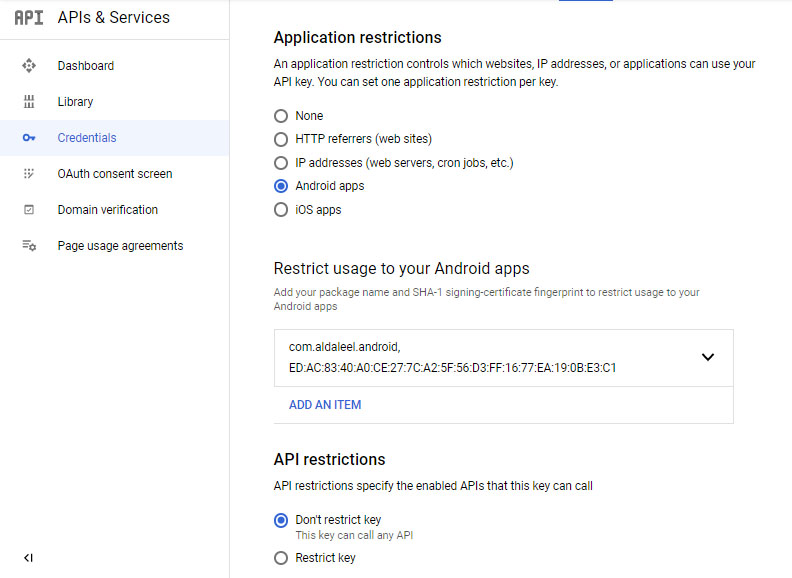This screenshot has height=578, width=792.
Task: Choose the Restrict key option
Action: point(281,558)
